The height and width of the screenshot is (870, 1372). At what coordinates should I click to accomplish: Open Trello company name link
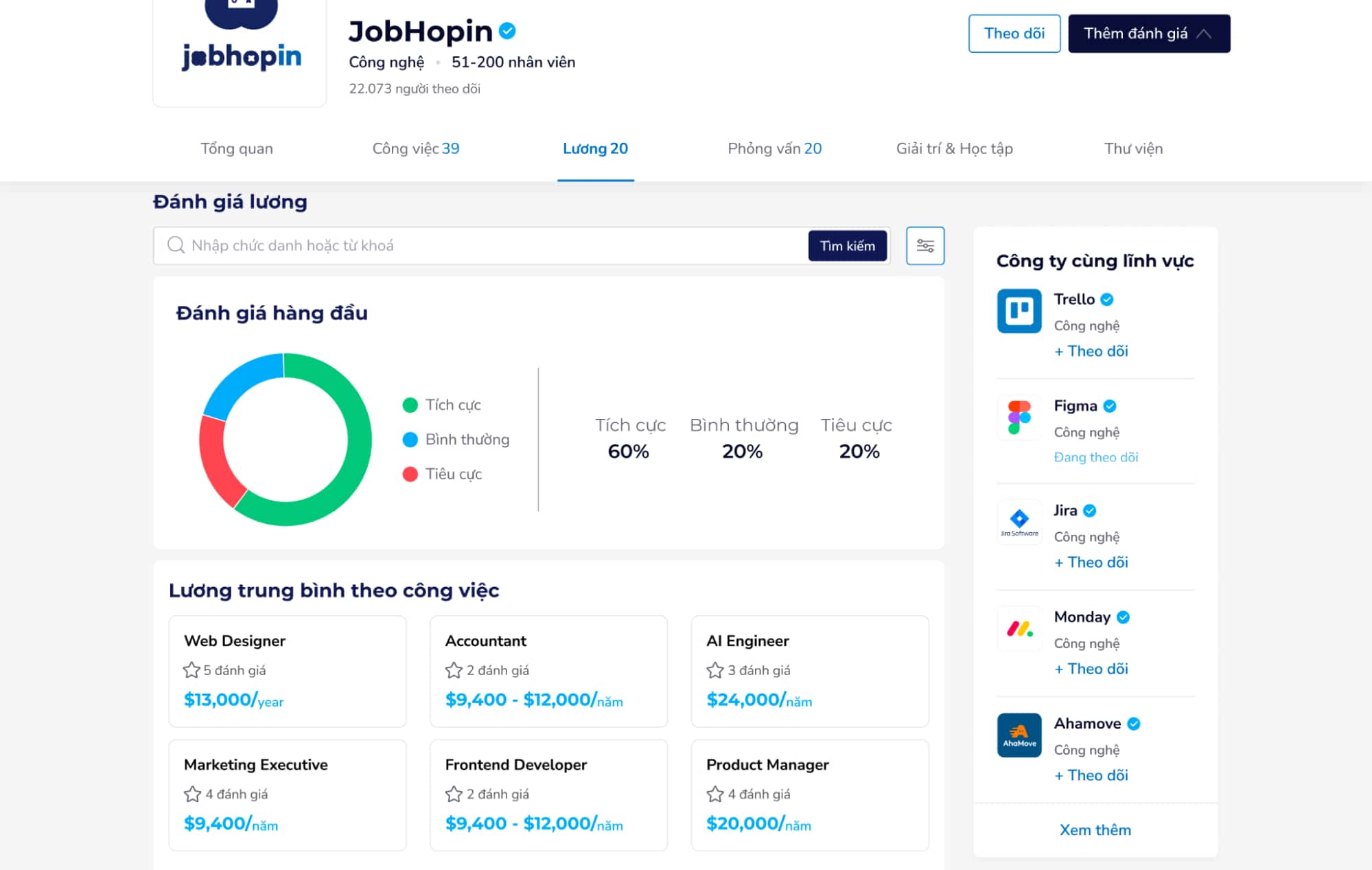click(x=1074, y=299)
